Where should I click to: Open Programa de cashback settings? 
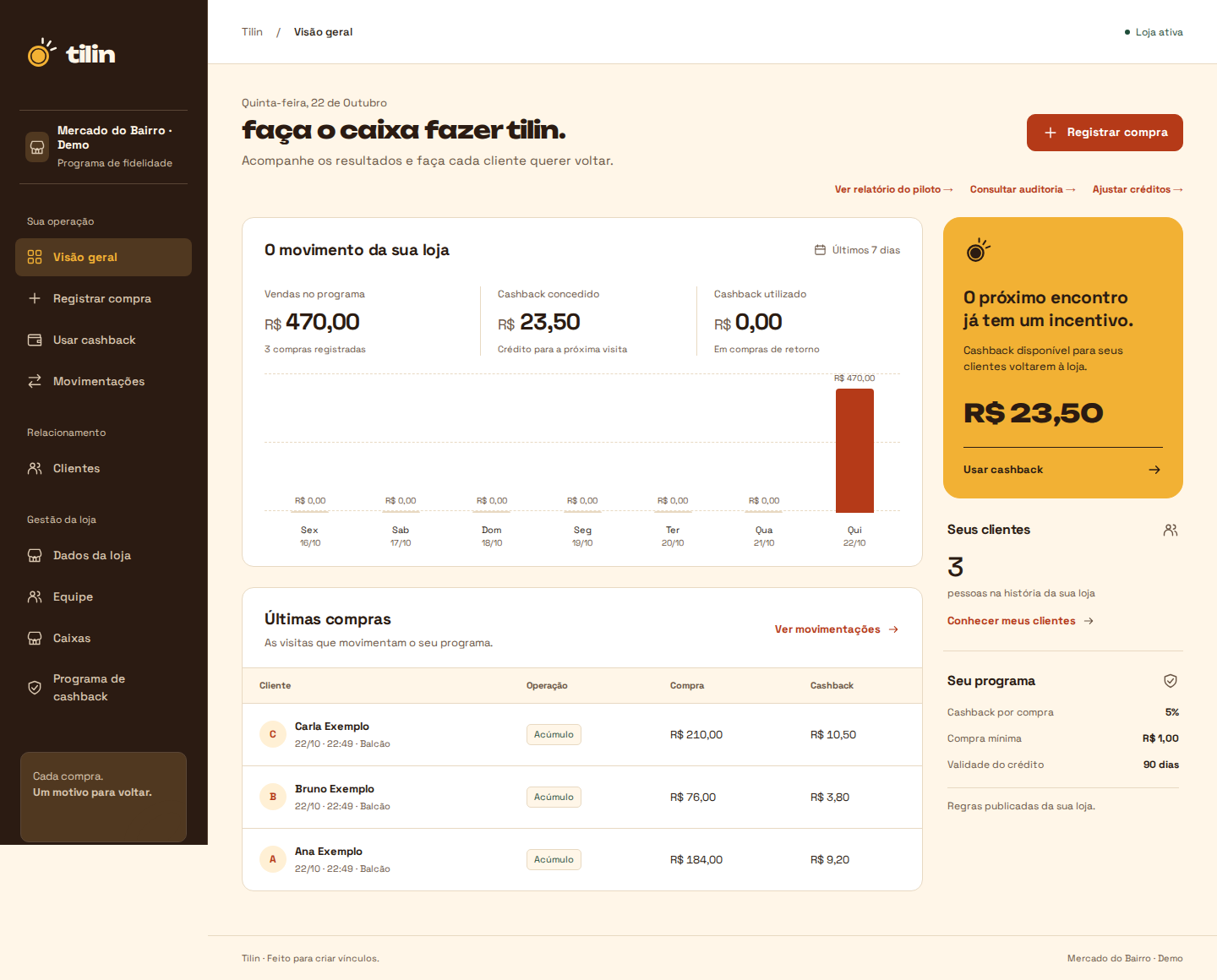[x=103, y=688]
